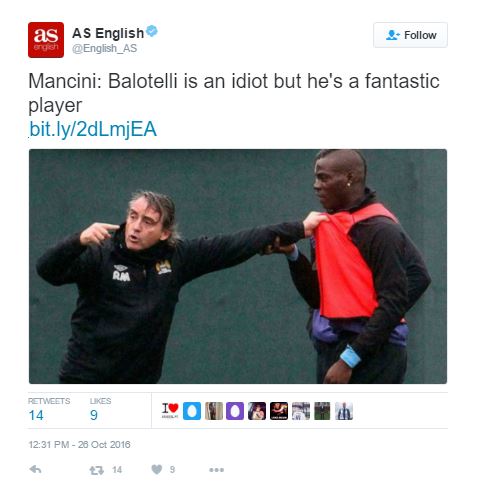477x498 pixels.
Task: Open the I-heart avatar liker profile
Action: pos(170,411)
